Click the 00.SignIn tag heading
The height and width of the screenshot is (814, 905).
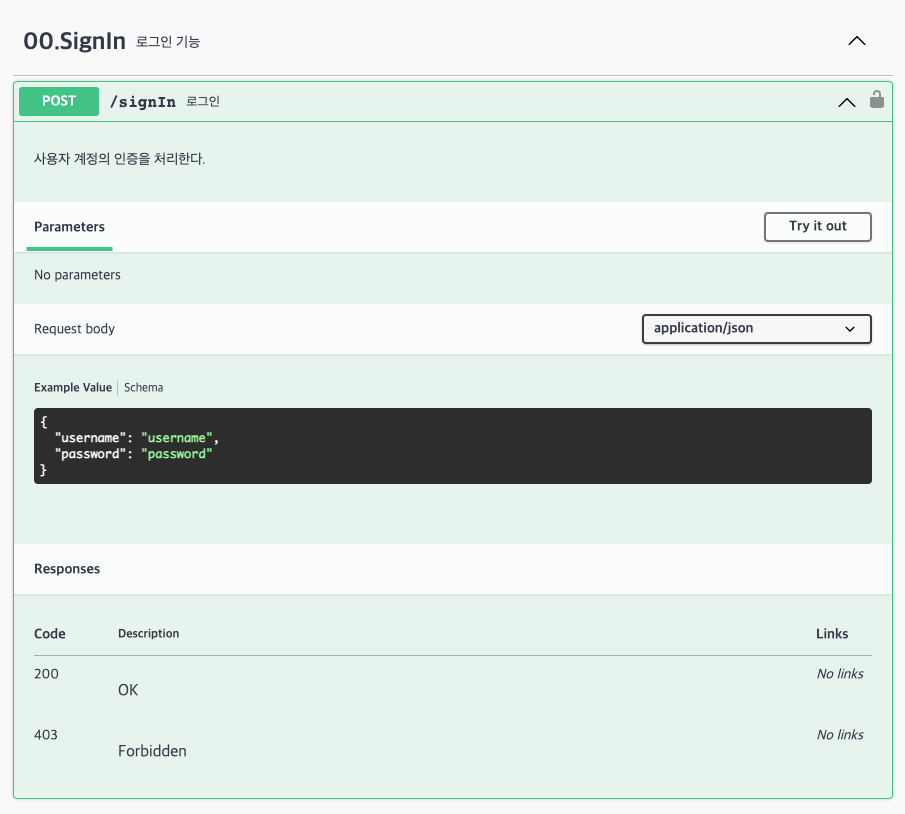click(x=74, y=41)
